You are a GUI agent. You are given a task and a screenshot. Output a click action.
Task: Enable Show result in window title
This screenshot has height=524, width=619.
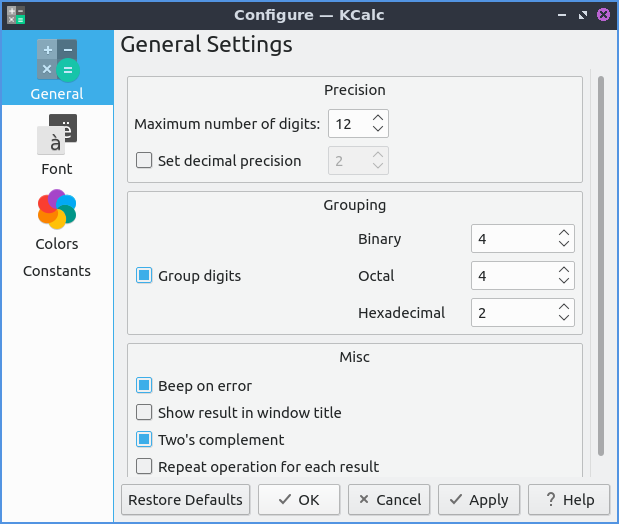click(145, 413)
